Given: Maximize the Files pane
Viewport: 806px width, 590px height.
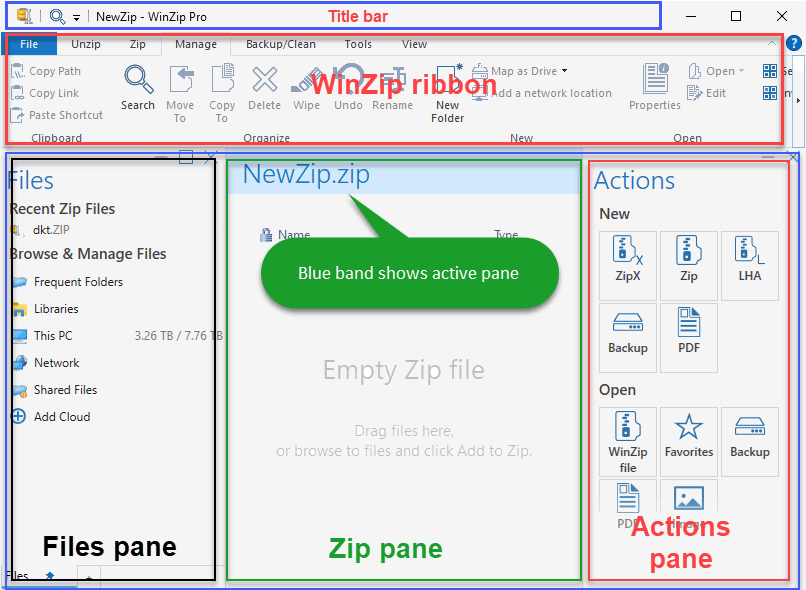Looking at the screenshot, I should click(x=186, y=157).
